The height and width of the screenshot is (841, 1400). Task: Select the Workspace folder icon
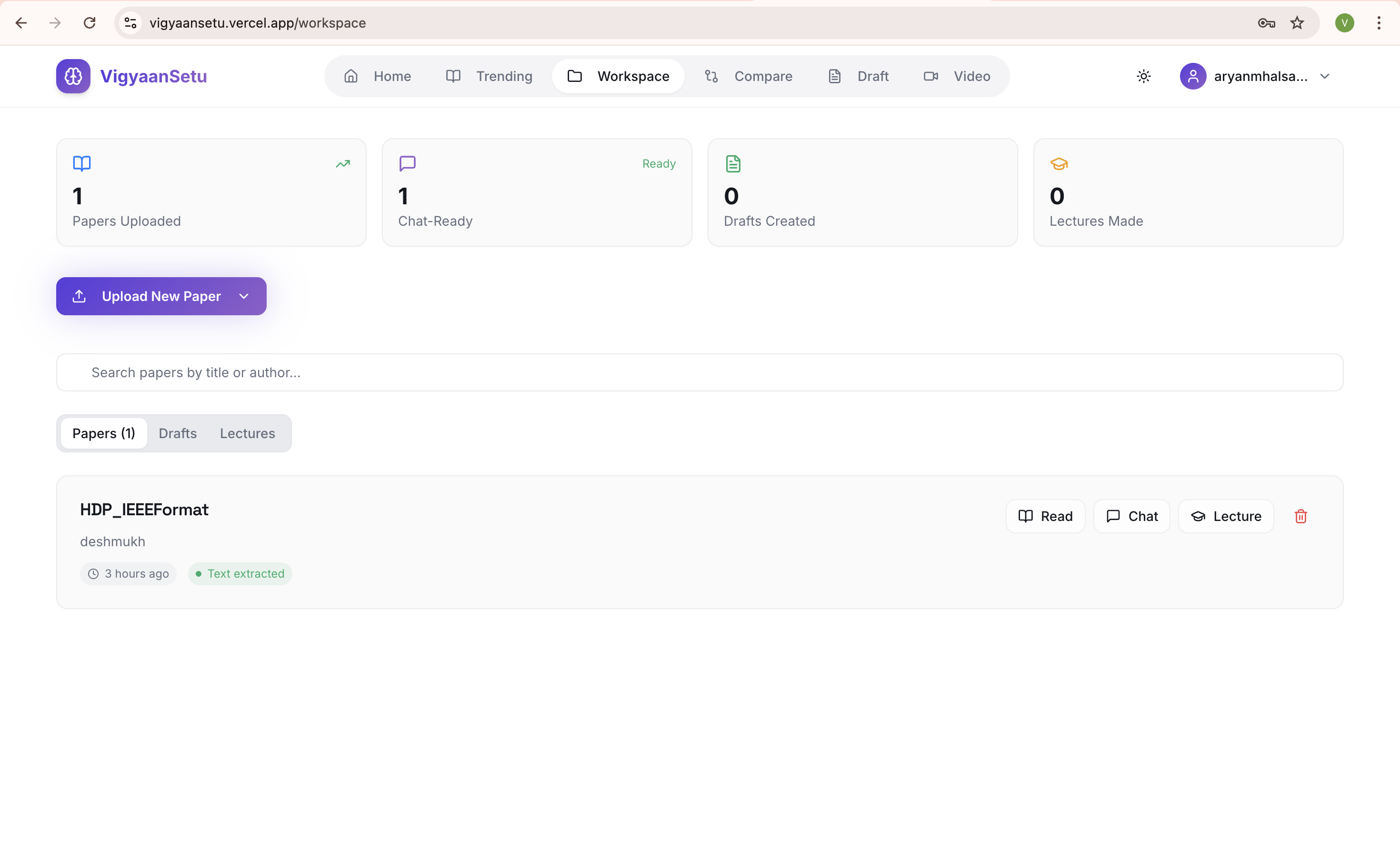coord(574,76)
